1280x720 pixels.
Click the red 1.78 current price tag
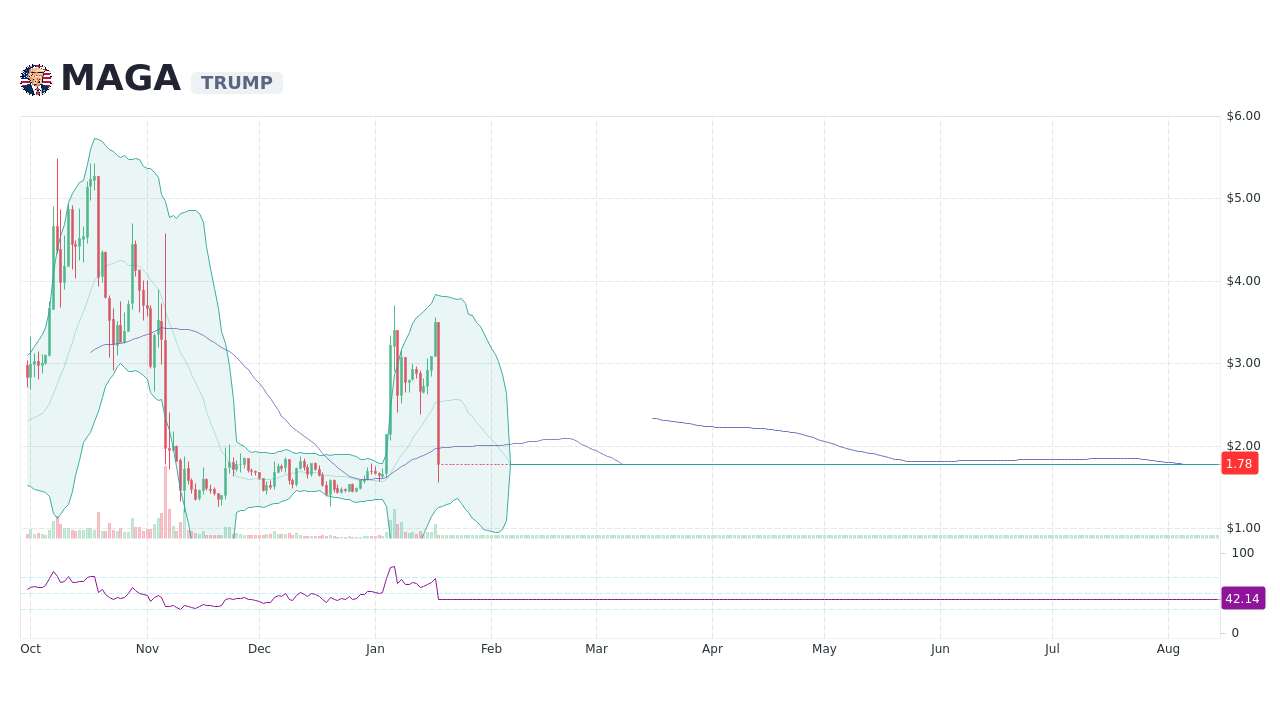click(1239, 463)
